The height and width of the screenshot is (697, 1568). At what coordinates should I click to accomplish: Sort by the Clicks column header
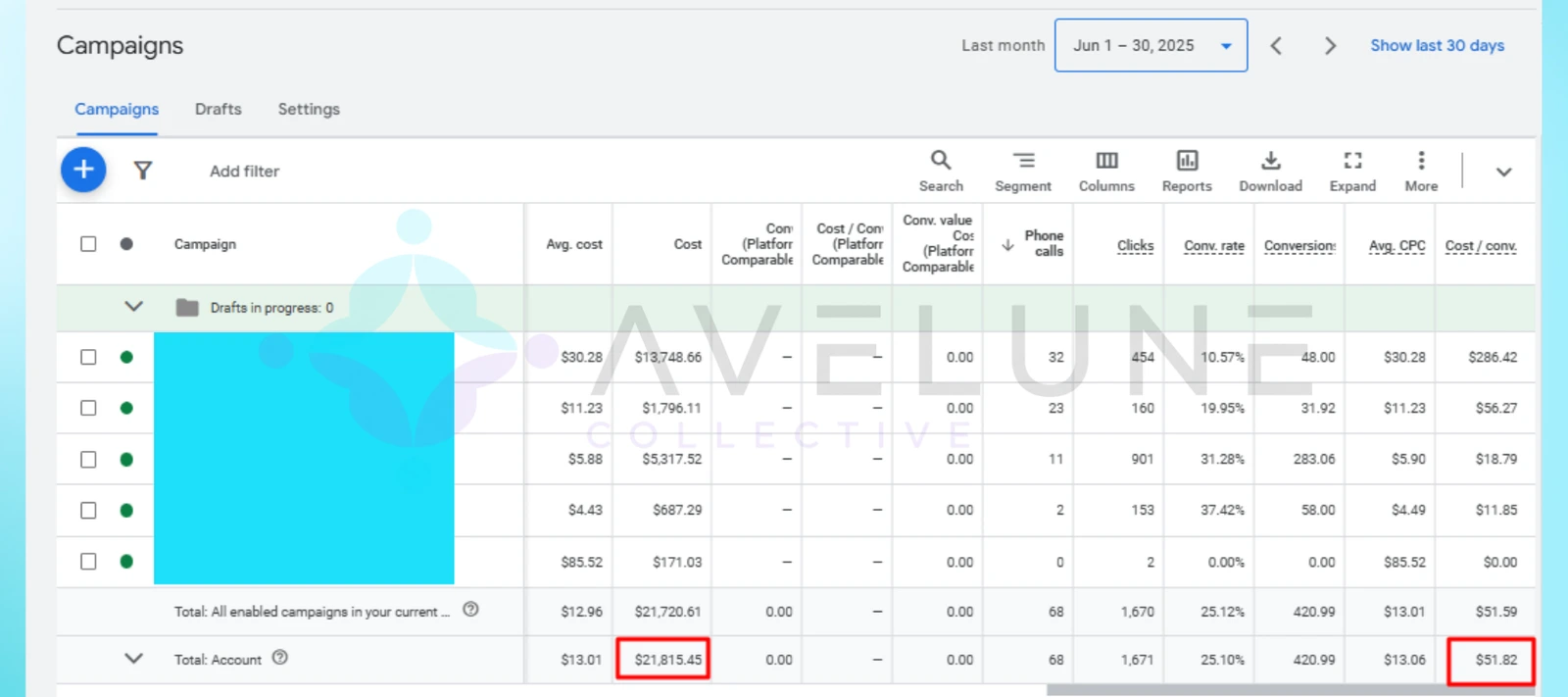[1135, 246]
